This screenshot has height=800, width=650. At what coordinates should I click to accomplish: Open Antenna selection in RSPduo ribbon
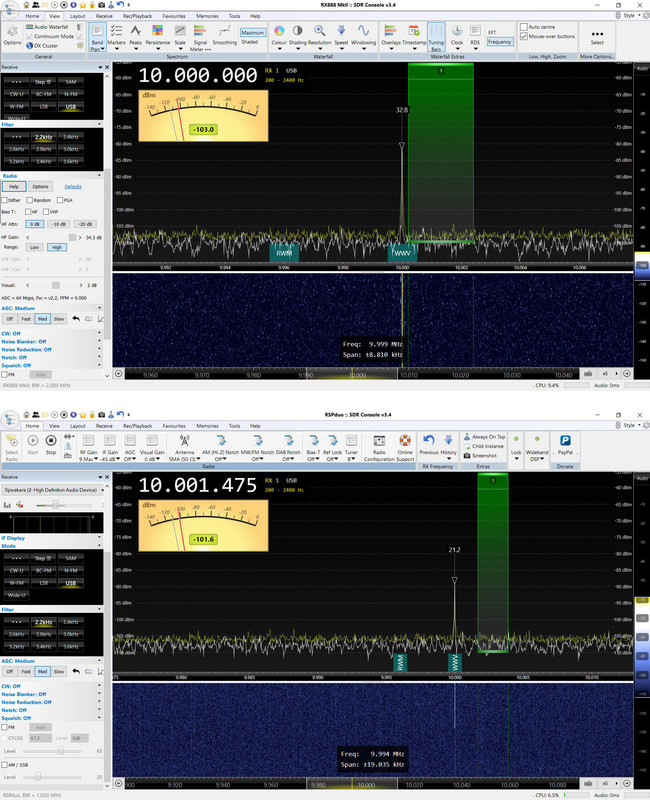tap(184, 447)
